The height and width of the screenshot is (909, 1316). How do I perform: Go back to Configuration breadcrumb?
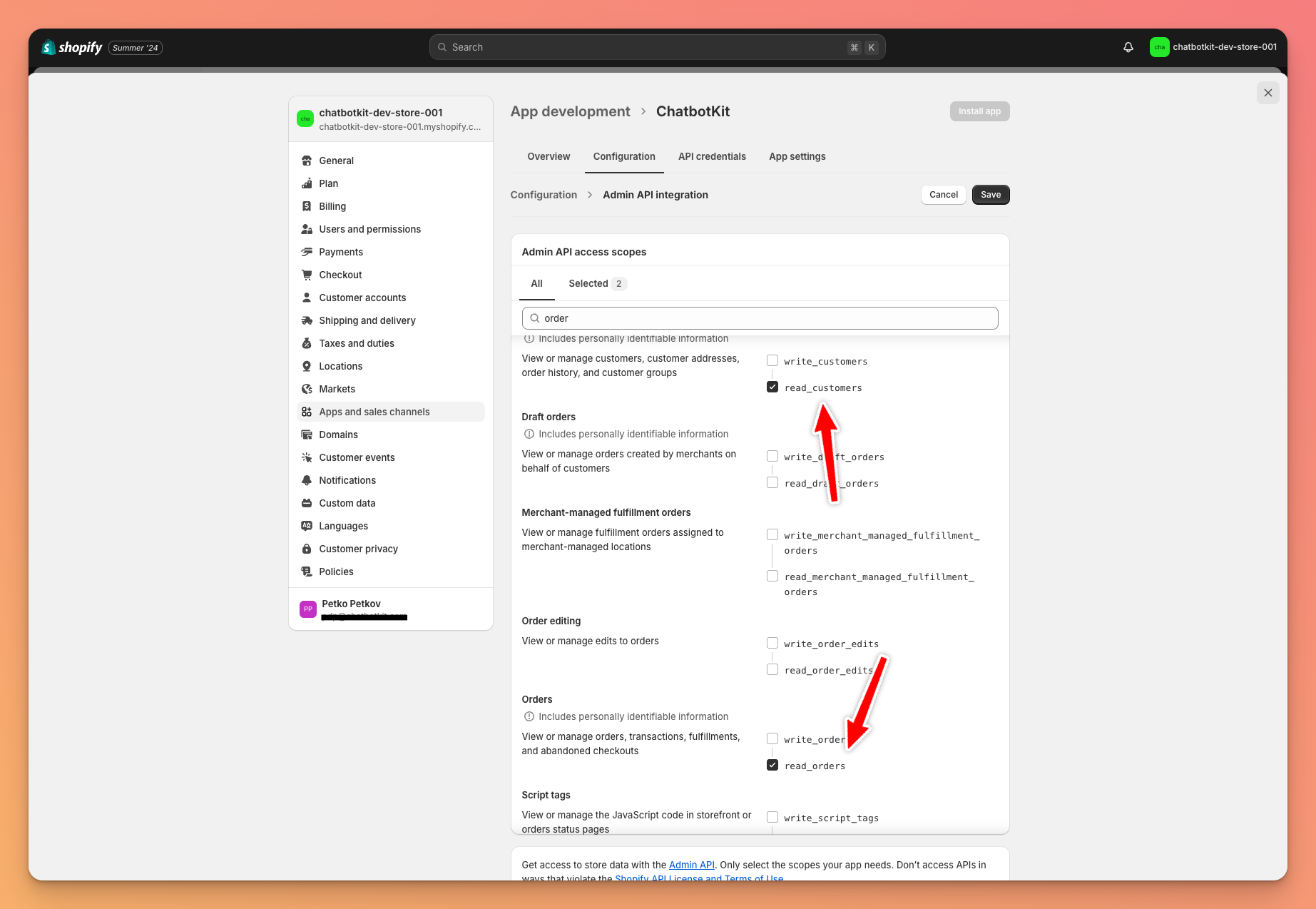point(544,195)
